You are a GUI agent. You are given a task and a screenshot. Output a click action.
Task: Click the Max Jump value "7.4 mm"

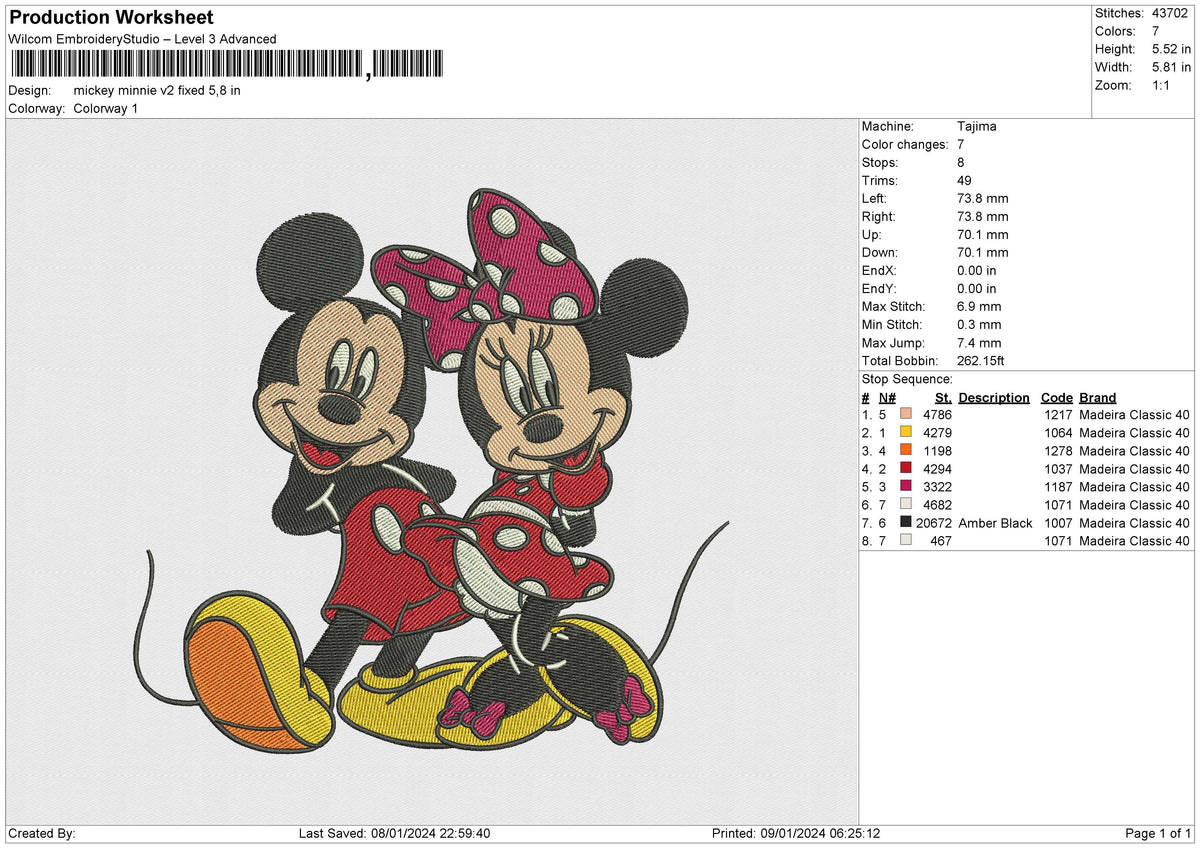(x=979, y=342)
